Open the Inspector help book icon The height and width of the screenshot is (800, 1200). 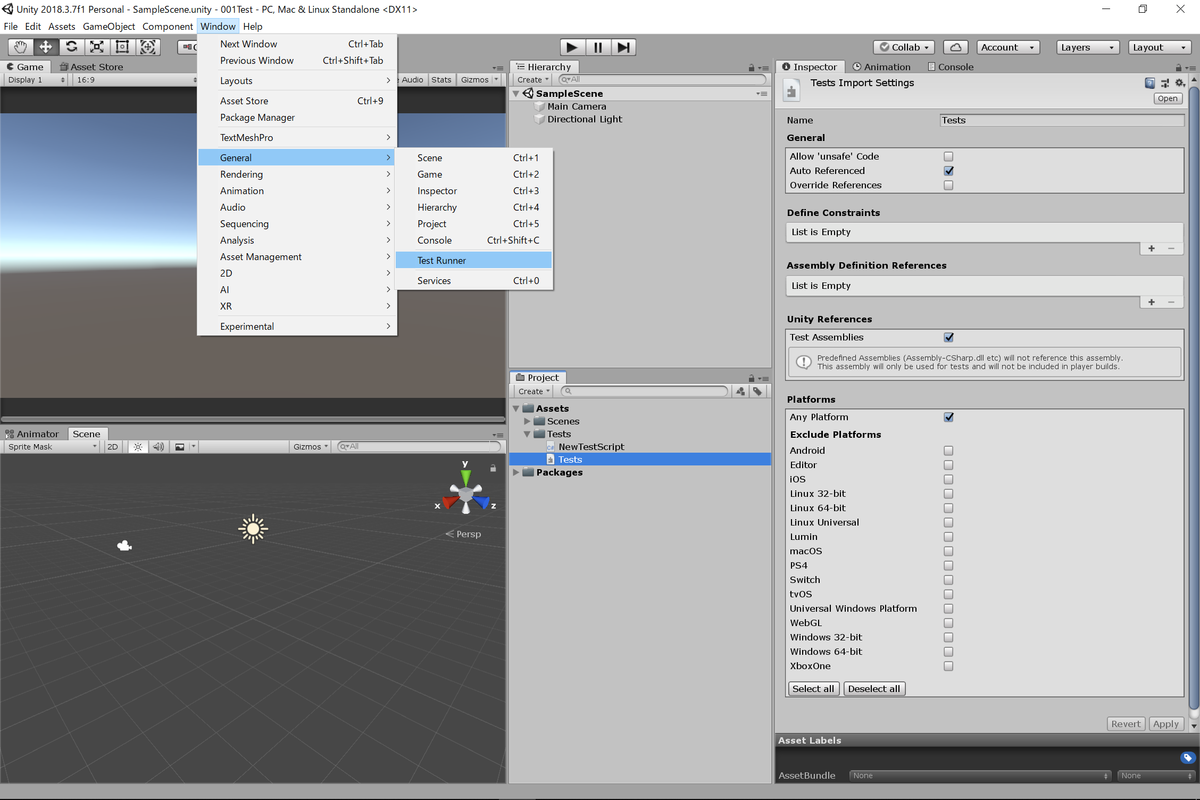[x=1150, y=83]
